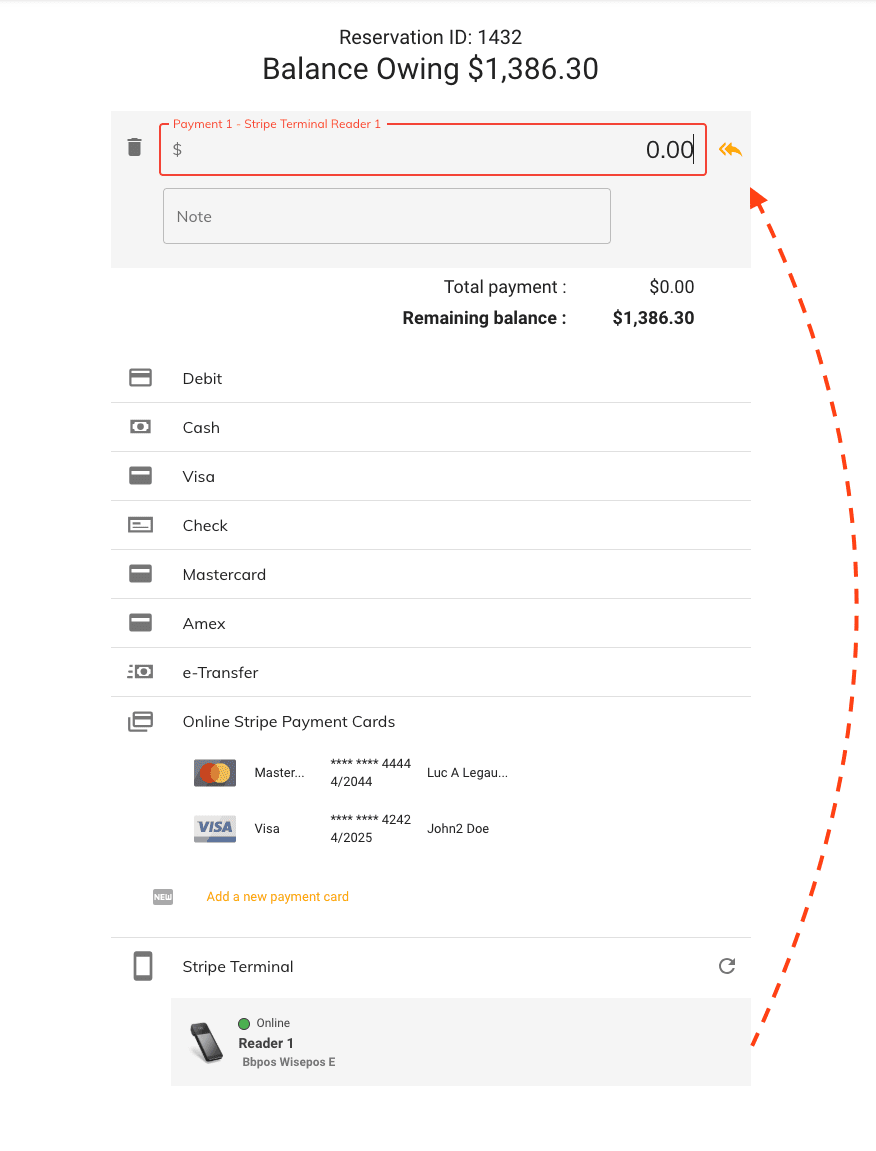Click the Reservation ID: 1432 text
The width and height of the screenshot is (876, 1151).
click(x=430, y=37)
